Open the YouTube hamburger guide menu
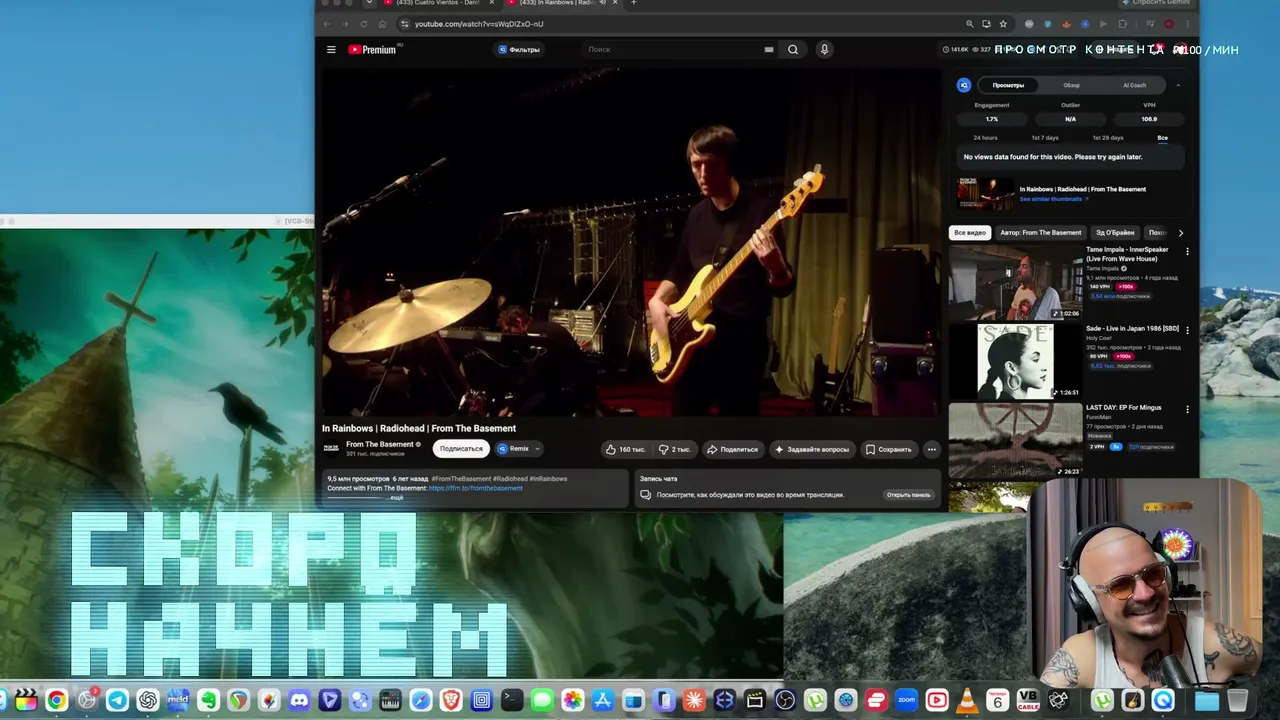Screen dimensions: 1280x720 pyautogui.click(x=331, y=49)
